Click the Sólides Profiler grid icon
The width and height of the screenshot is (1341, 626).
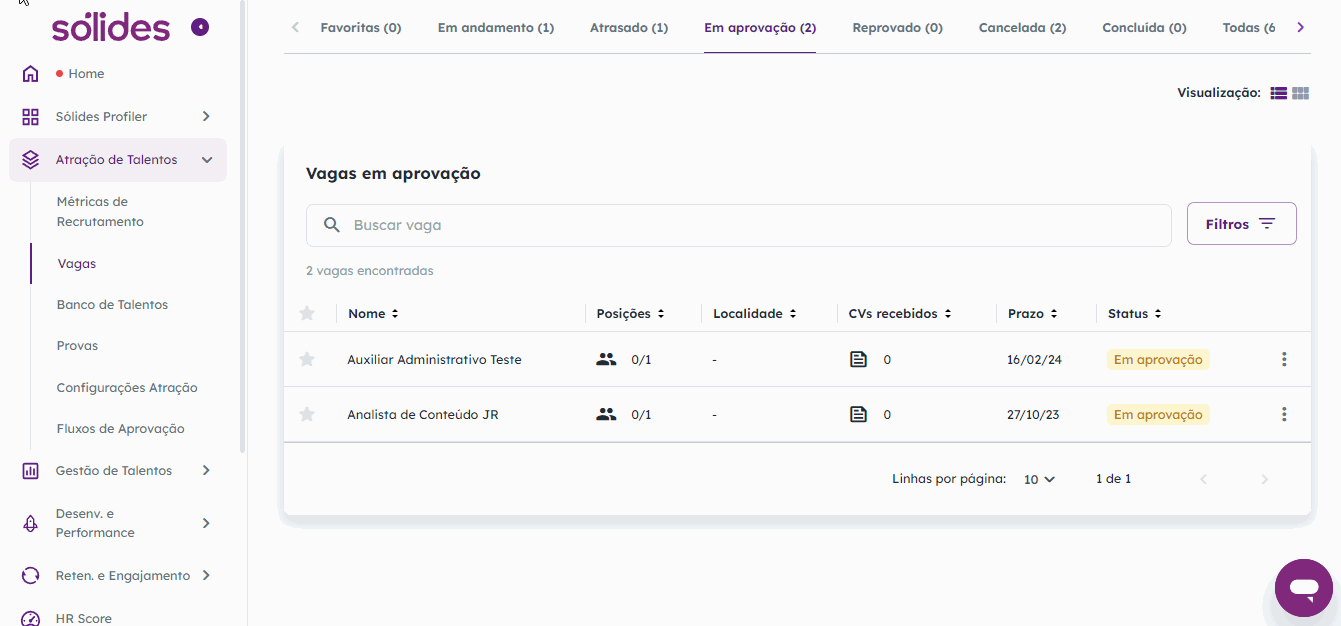tap(31, 117)
